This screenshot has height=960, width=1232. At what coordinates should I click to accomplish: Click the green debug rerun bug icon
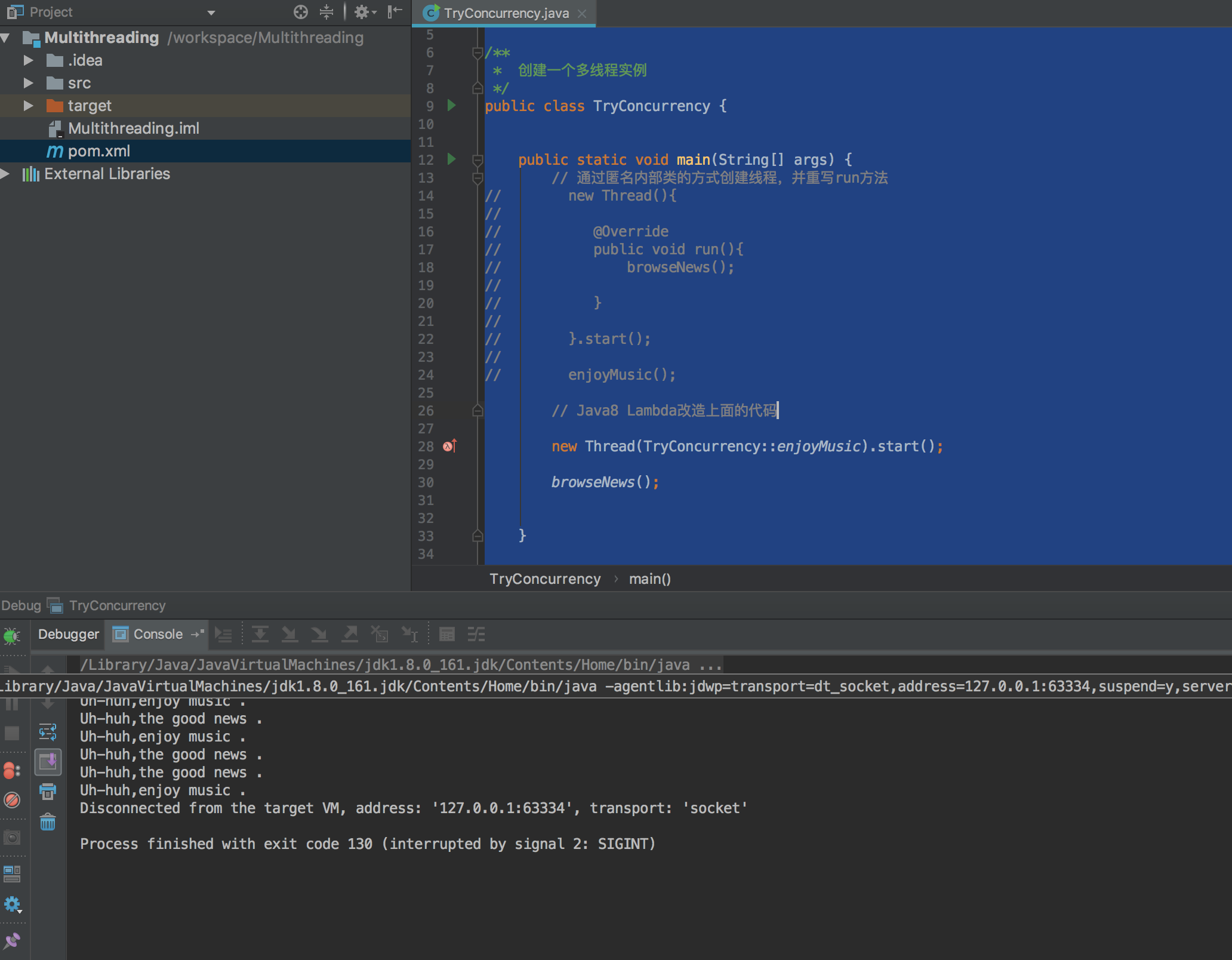12,636
